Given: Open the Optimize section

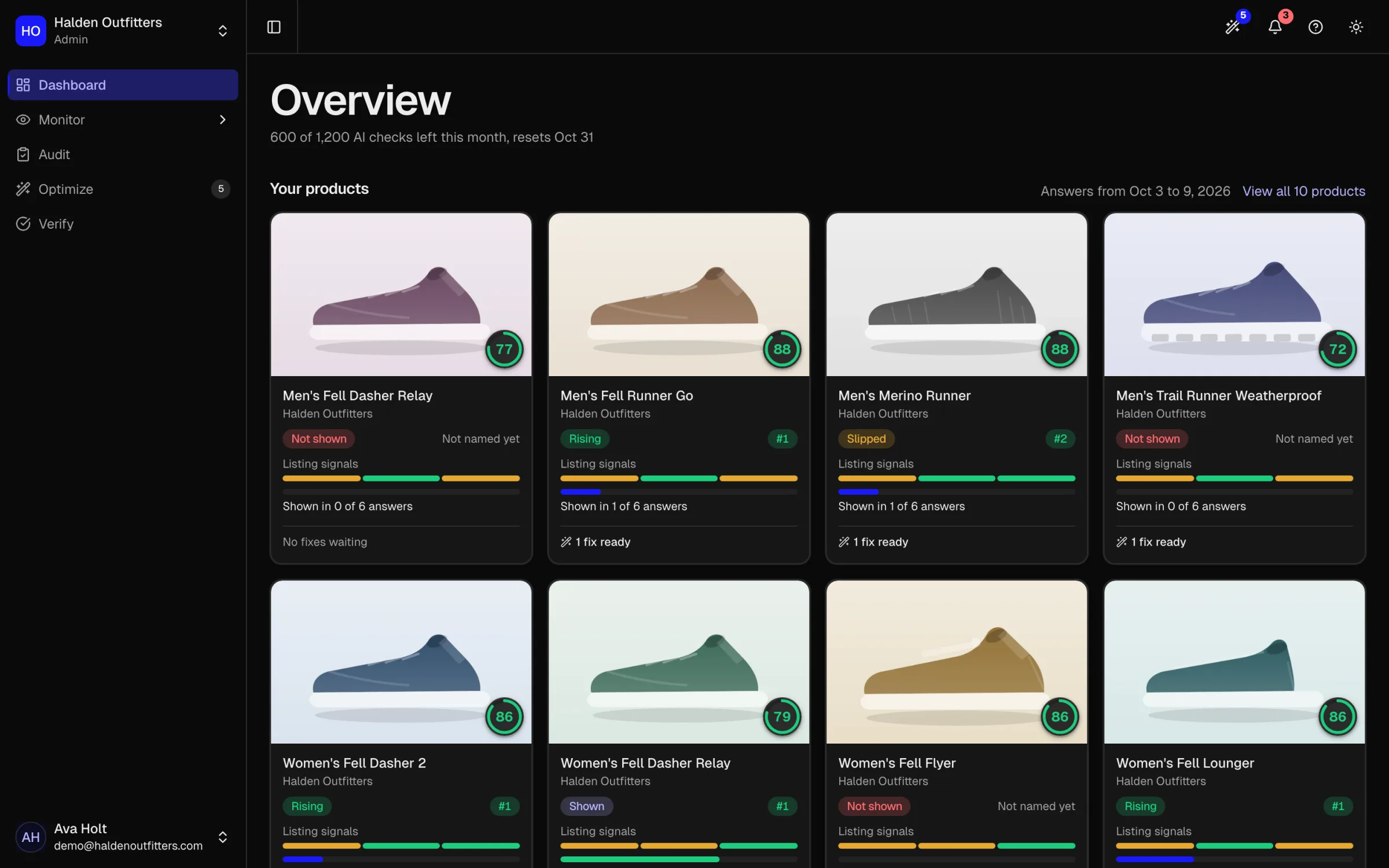Looking at the screenshot, I should click(x=123, y=189).
